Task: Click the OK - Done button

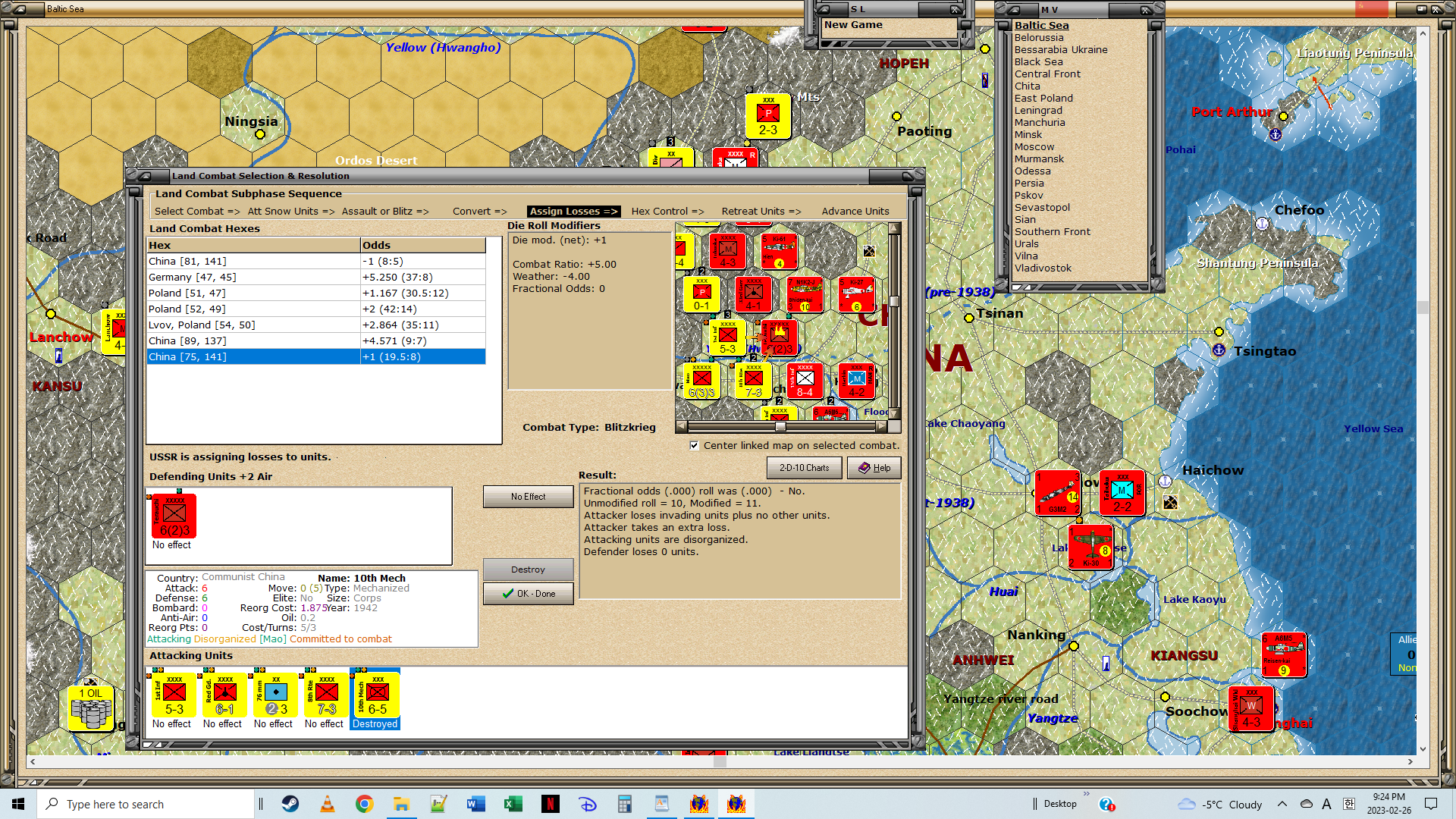Action: [x=528, y=594]
